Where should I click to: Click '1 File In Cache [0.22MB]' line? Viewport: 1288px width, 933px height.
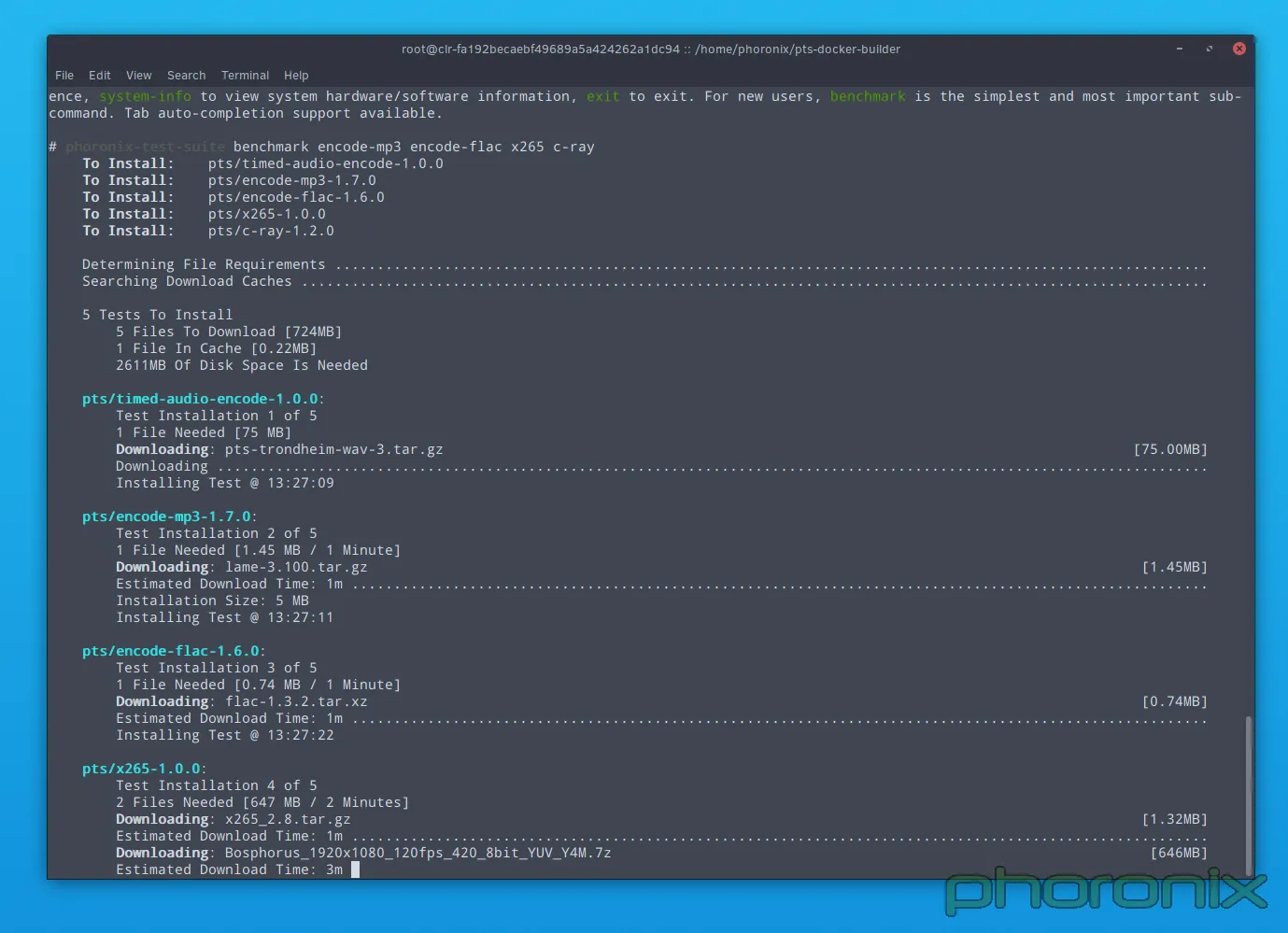(216, 348)
